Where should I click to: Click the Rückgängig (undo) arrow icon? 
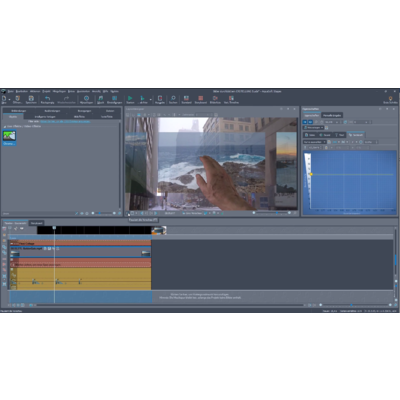[x=47, y=98]
